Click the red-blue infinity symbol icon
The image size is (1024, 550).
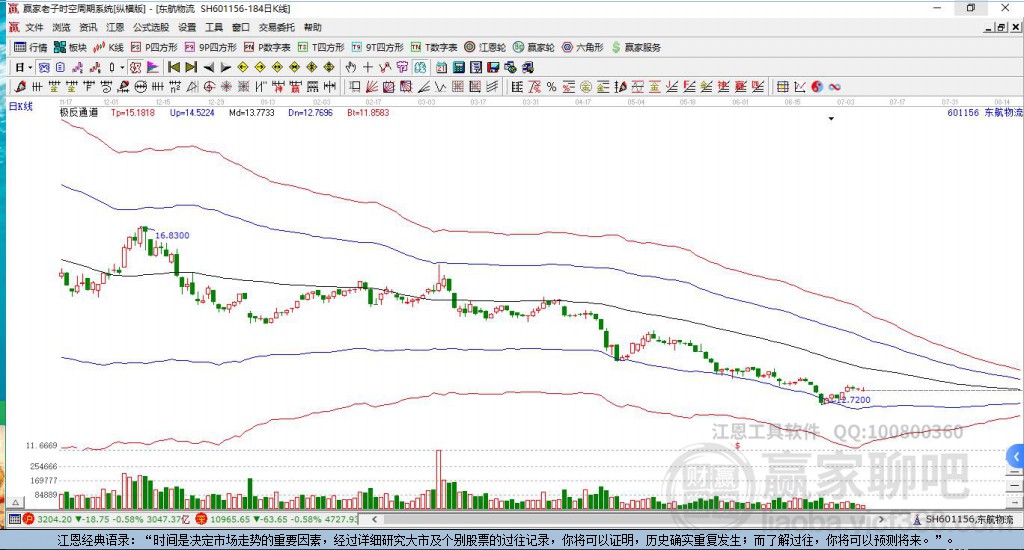tap(834, 87)
